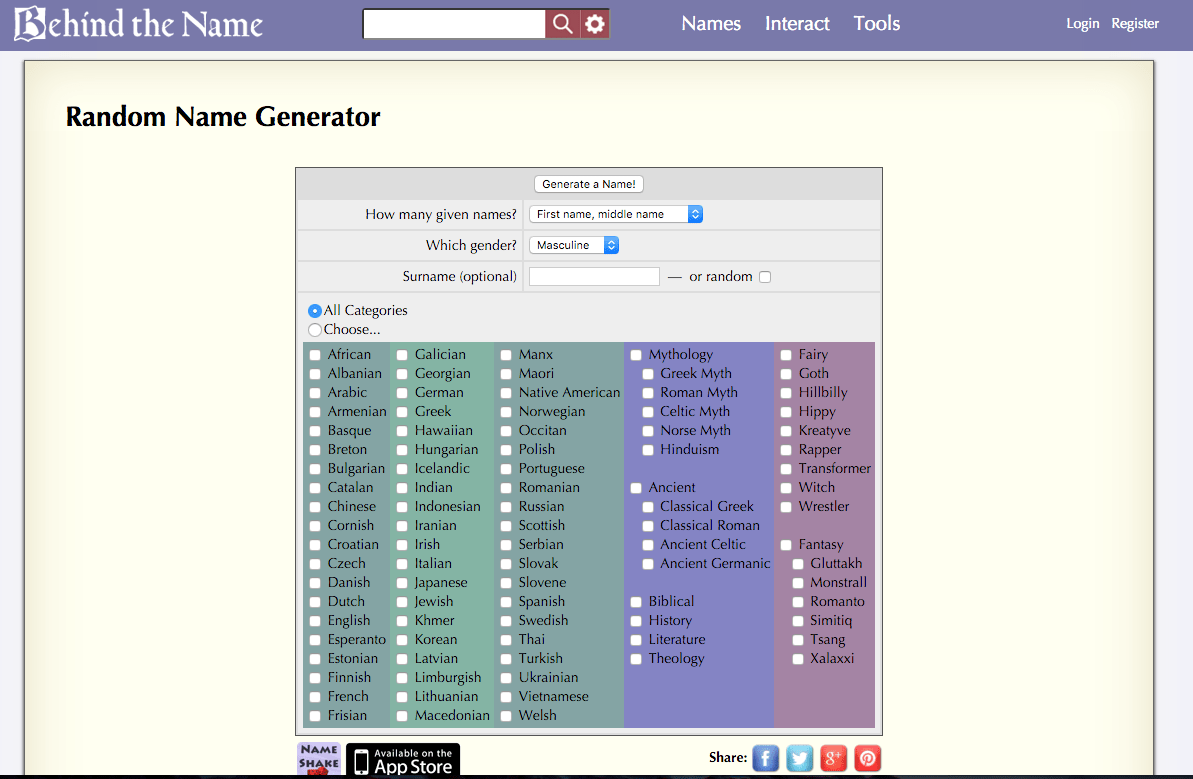Open the Interact menu
The height and width of the screenshot is (779, 1193).
tap(797, 24)
